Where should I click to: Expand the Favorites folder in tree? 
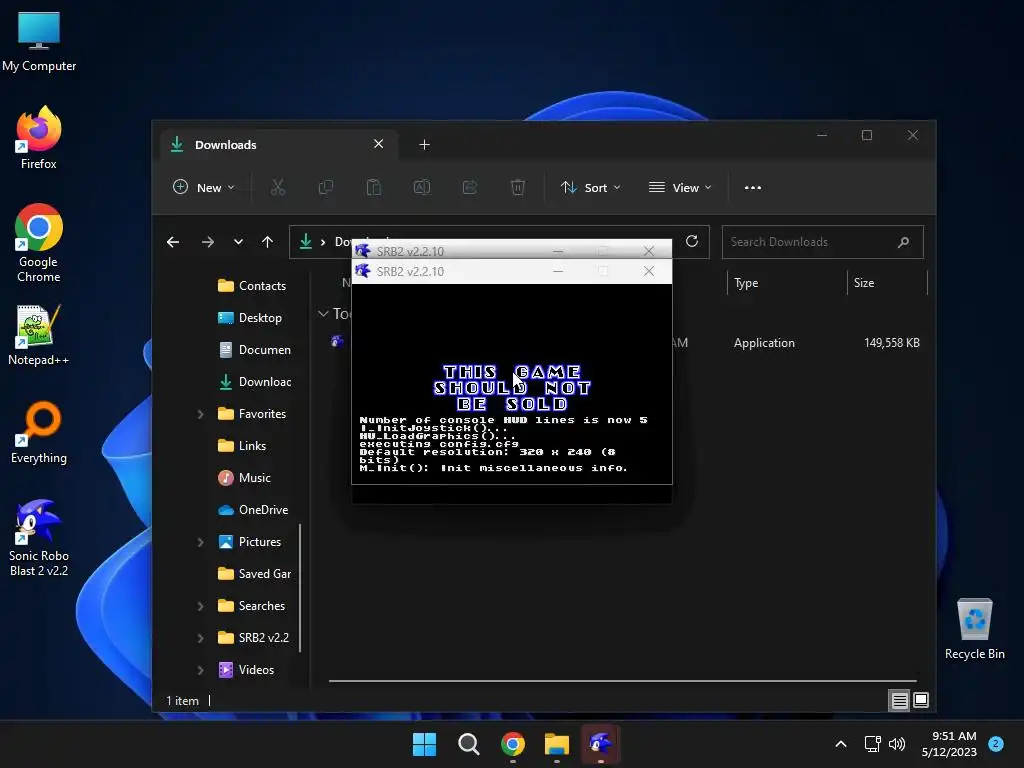(200, 414)
